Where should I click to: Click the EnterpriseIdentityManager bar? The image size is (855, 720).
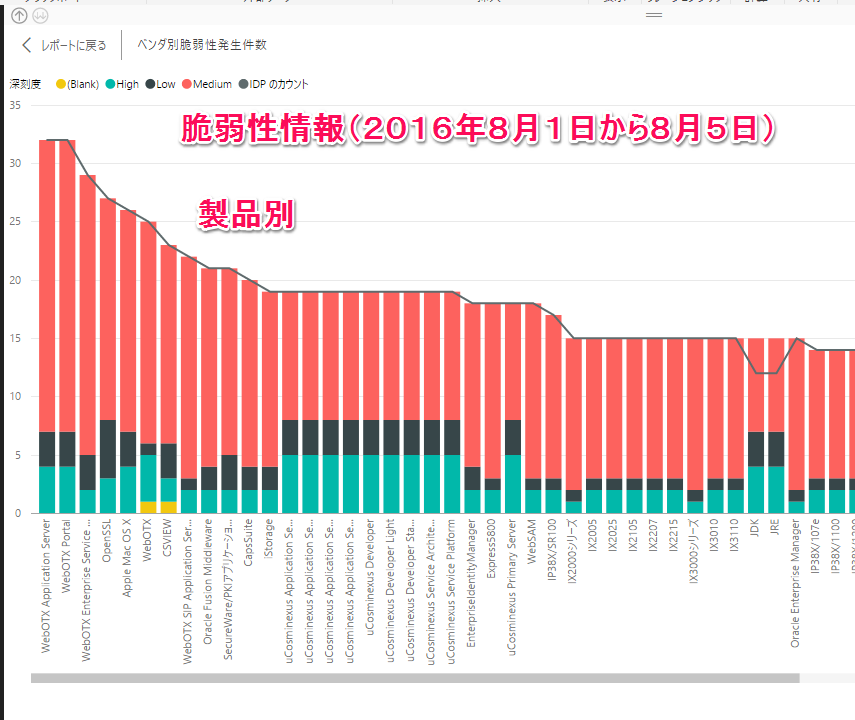[x=472, y=408]
